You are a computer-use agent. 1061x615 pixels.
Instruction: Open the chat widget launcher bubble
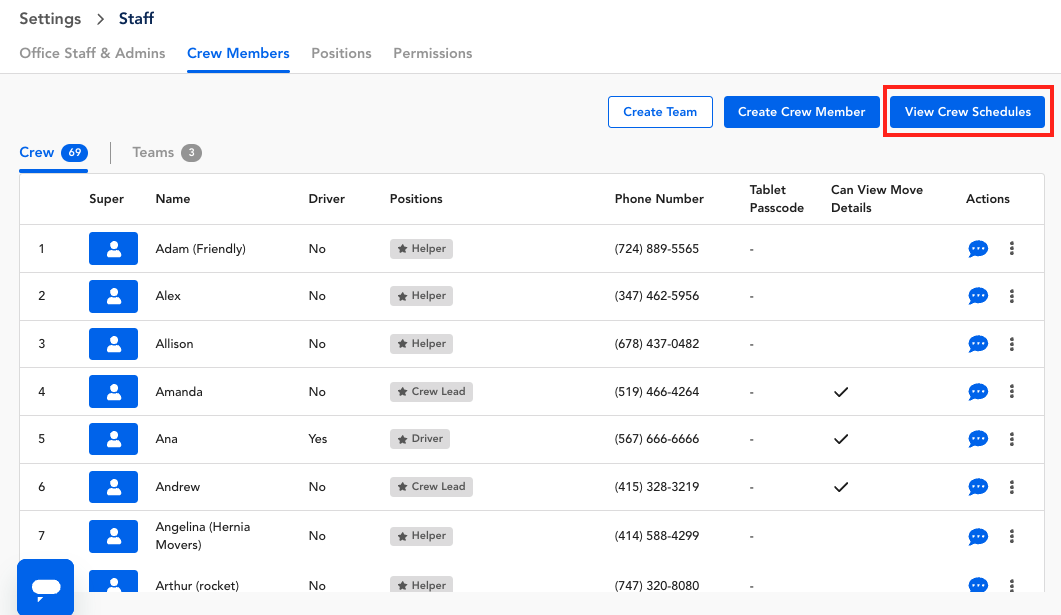tap(46, 586)
